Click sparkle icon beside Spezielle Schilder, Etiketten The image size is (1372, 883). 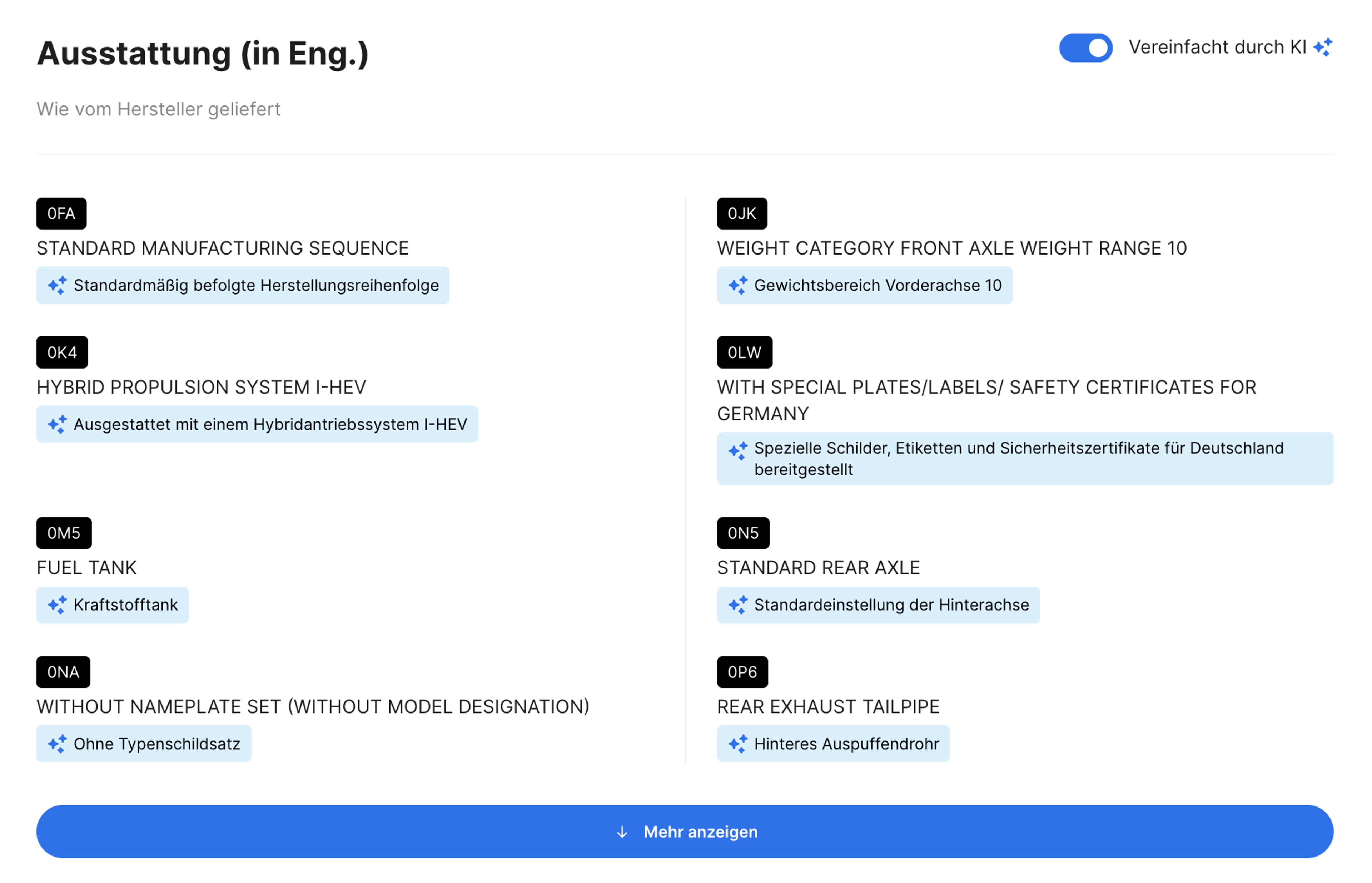737,451
